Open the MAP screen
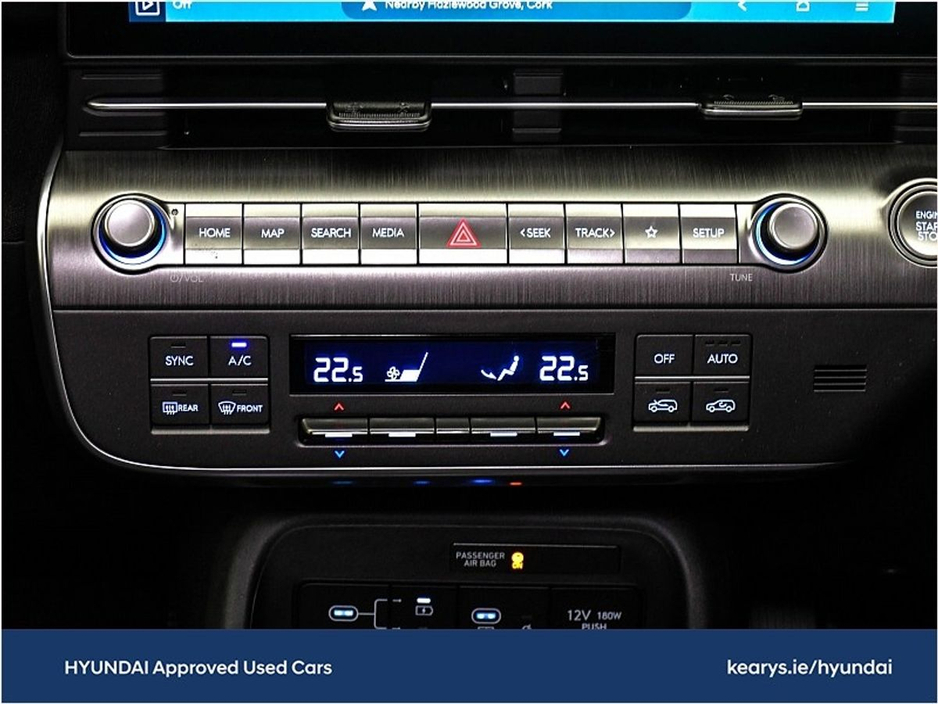Image resolution: width=938 pixels, height=704 pixels. (272, 233)
